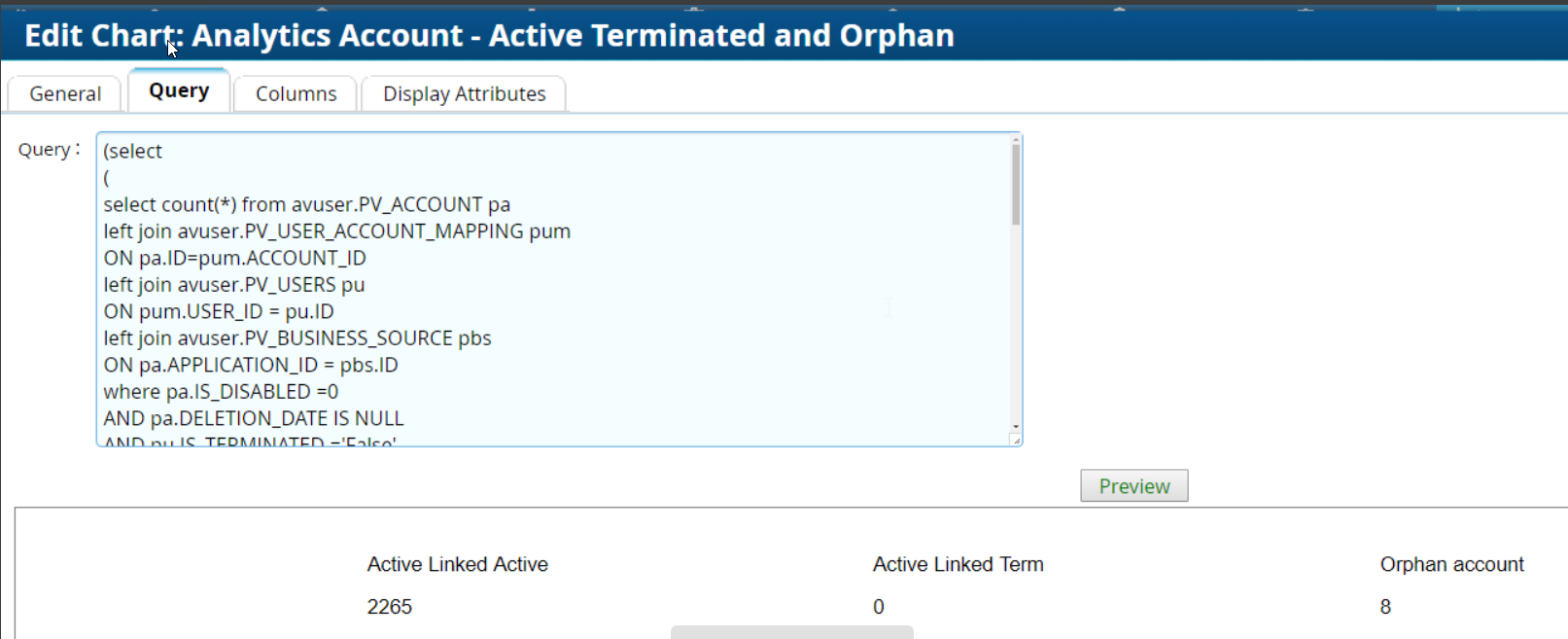Click the 'where pa.IS_DISABLED =0' query line
The height and width of the screenshot is (639, 1568).
pos(221,392)
